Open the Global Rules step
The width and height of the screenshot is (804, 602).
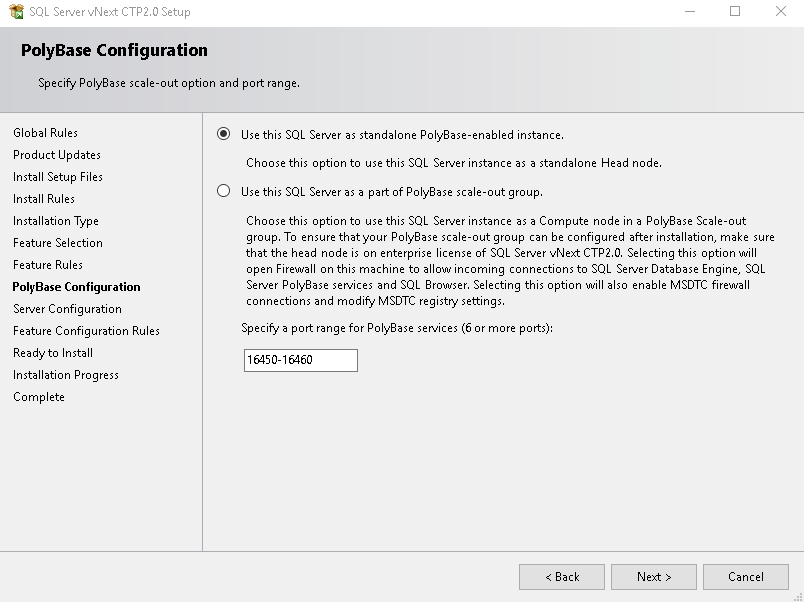tap(45, 133)
